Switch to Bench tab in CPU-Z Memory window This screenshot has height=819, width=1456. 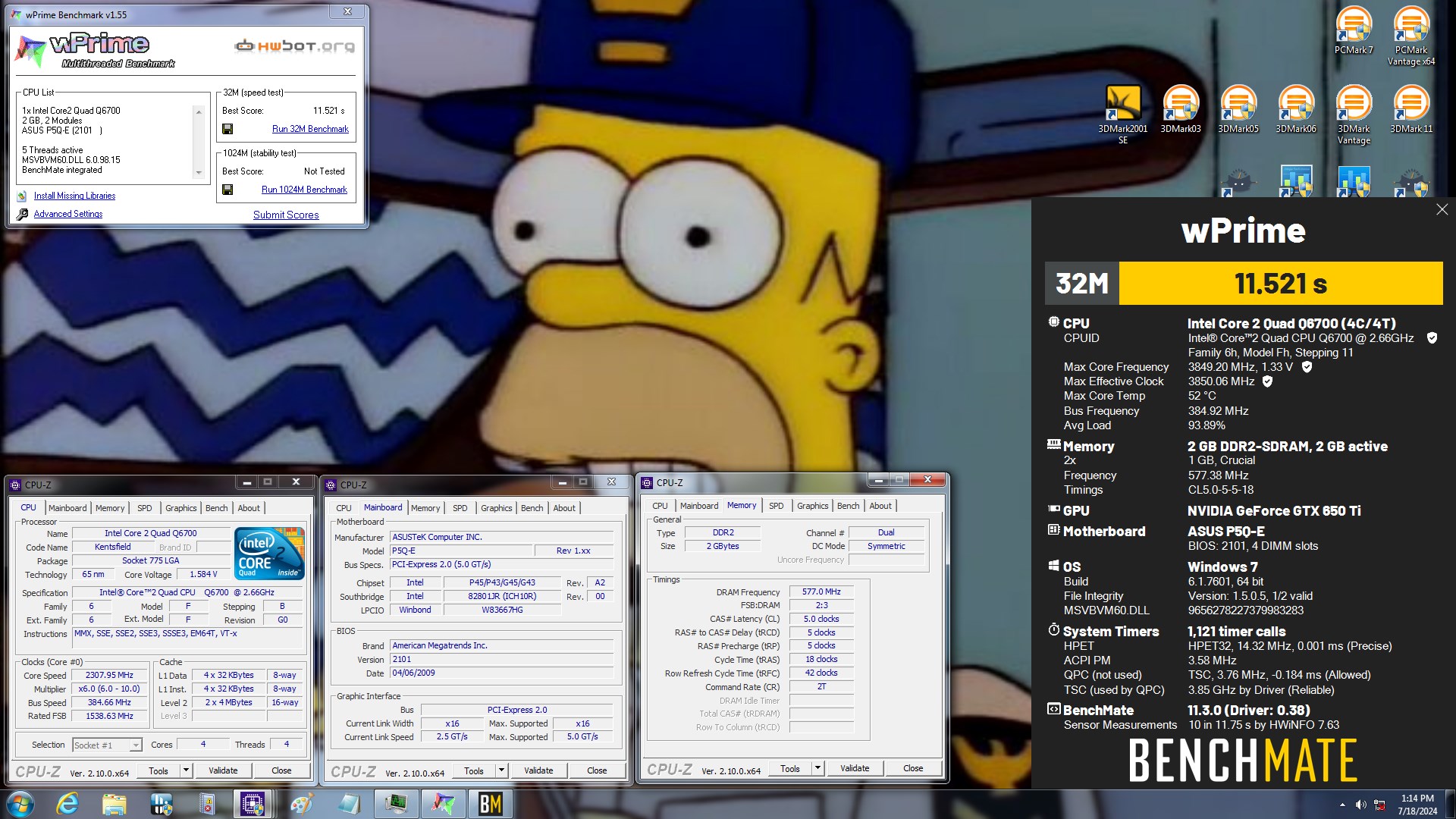[x=848, y=506]
